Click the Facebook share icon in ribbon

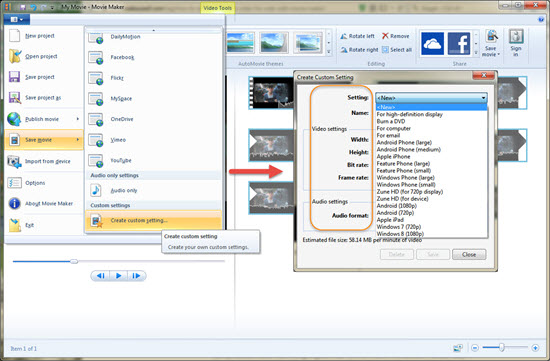[459, 44]
